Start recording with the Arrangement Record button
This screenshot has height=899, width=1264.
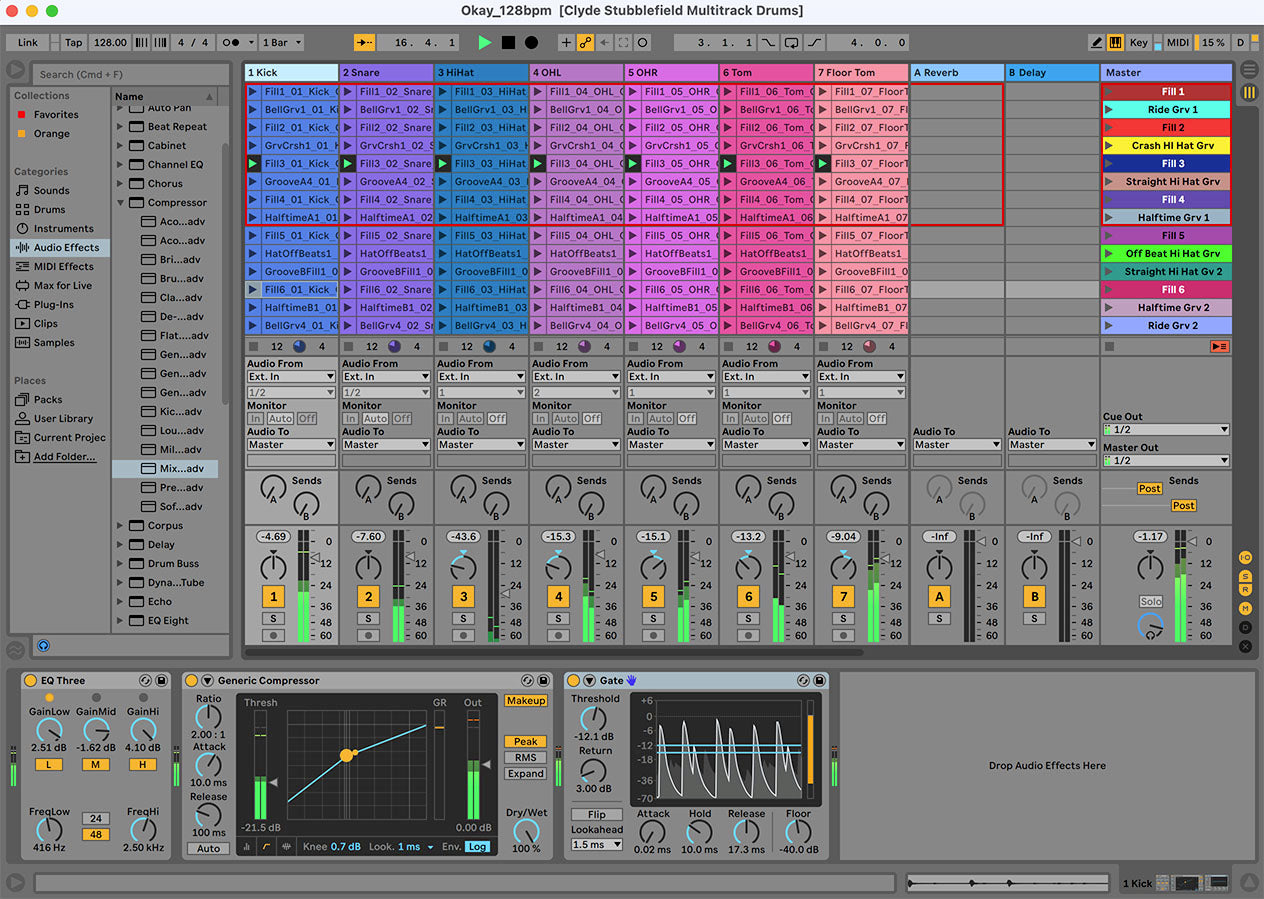[531, 43]
